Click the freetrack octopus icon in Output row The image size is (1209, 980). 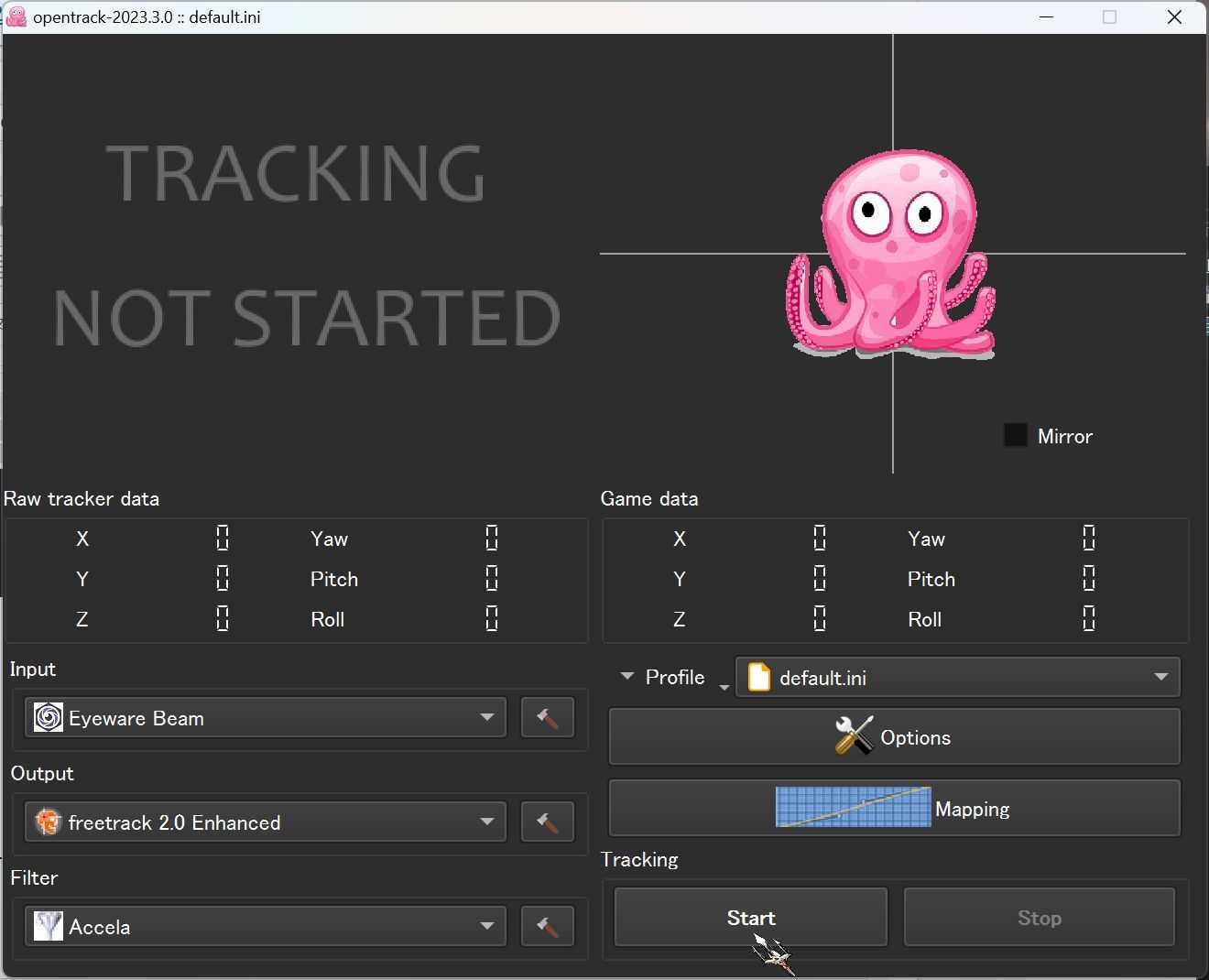tap(47, 822)
